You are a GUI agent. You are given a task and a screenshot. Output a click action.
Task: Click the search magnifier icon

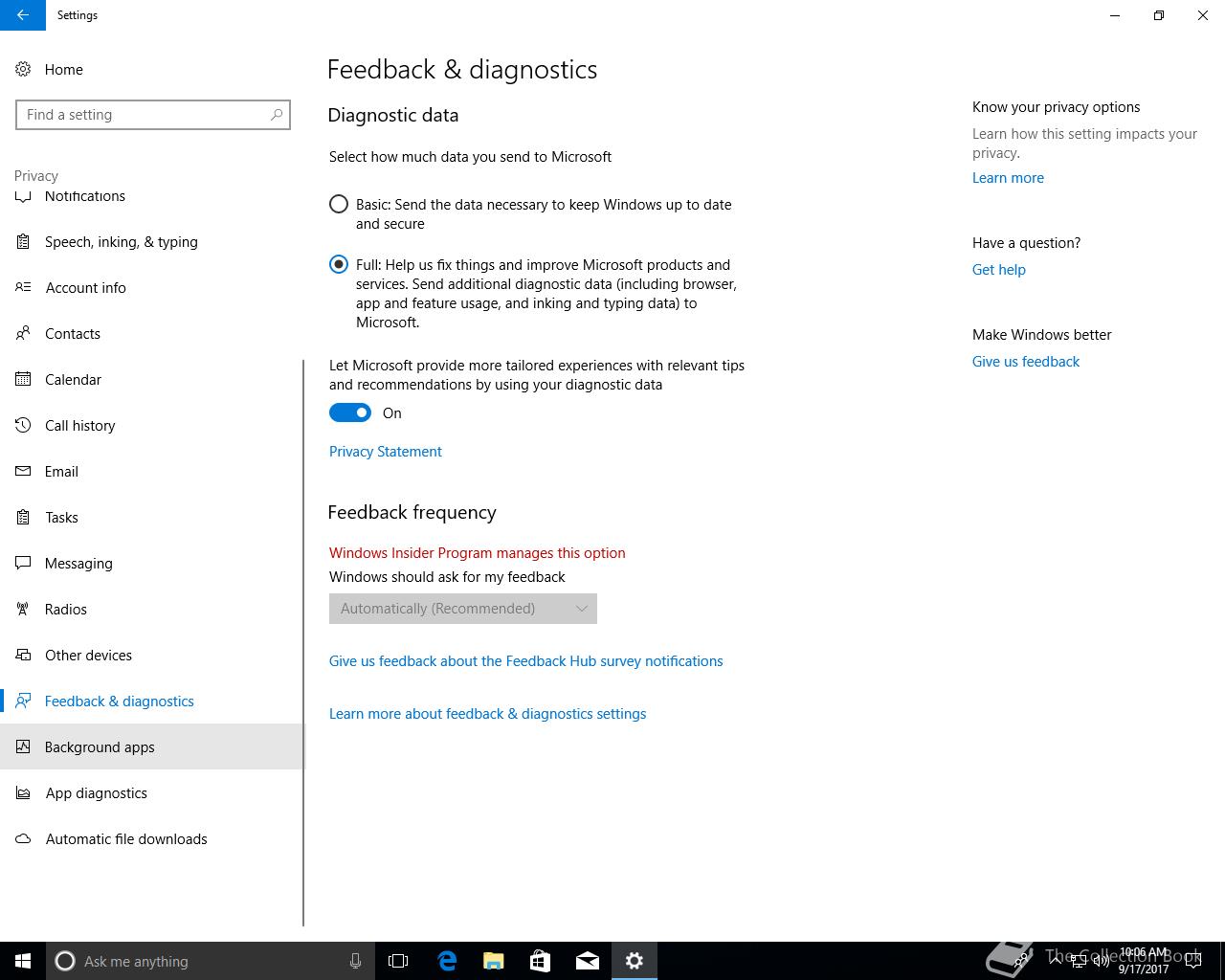277,115
